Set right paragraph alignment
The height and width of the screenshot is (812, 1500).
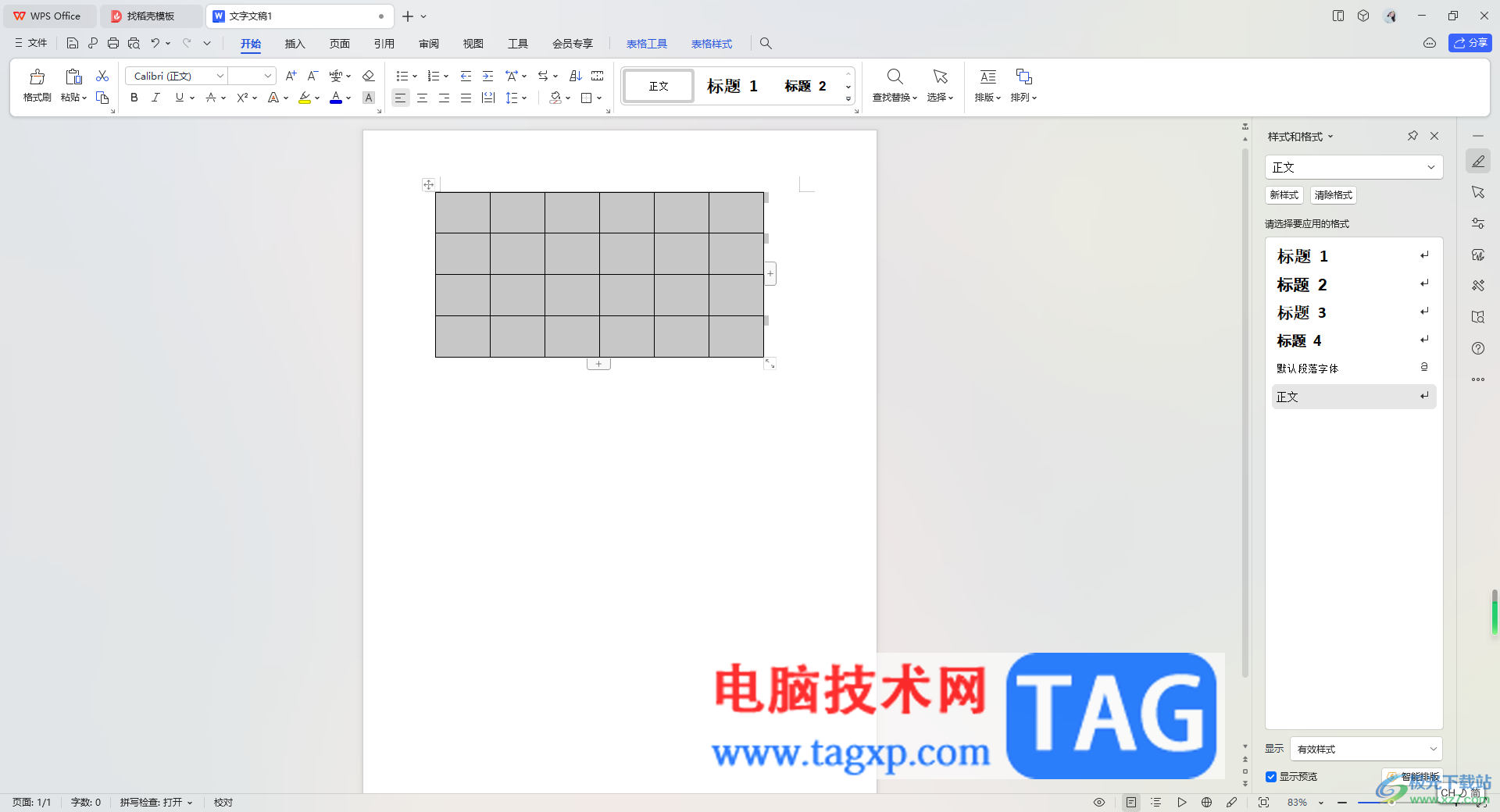pyautogui.click(x=444, y=98)
